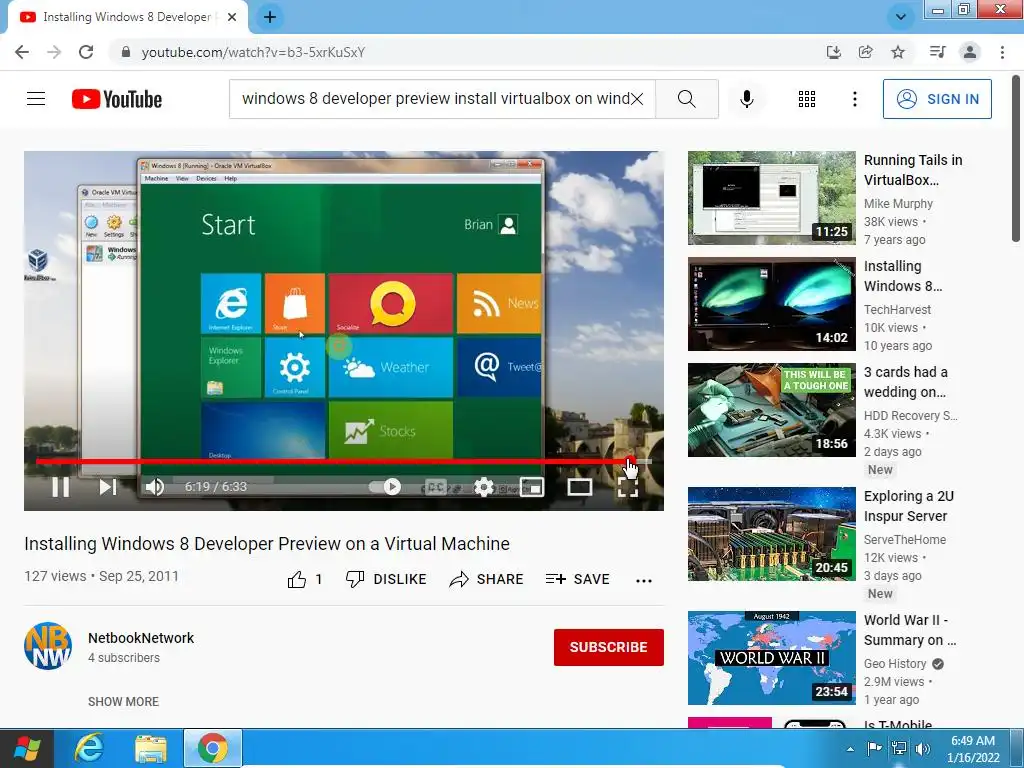The image size is (1024, 768).
Task: Open Chrome three-dot menu
Action: coord(1002,52)
